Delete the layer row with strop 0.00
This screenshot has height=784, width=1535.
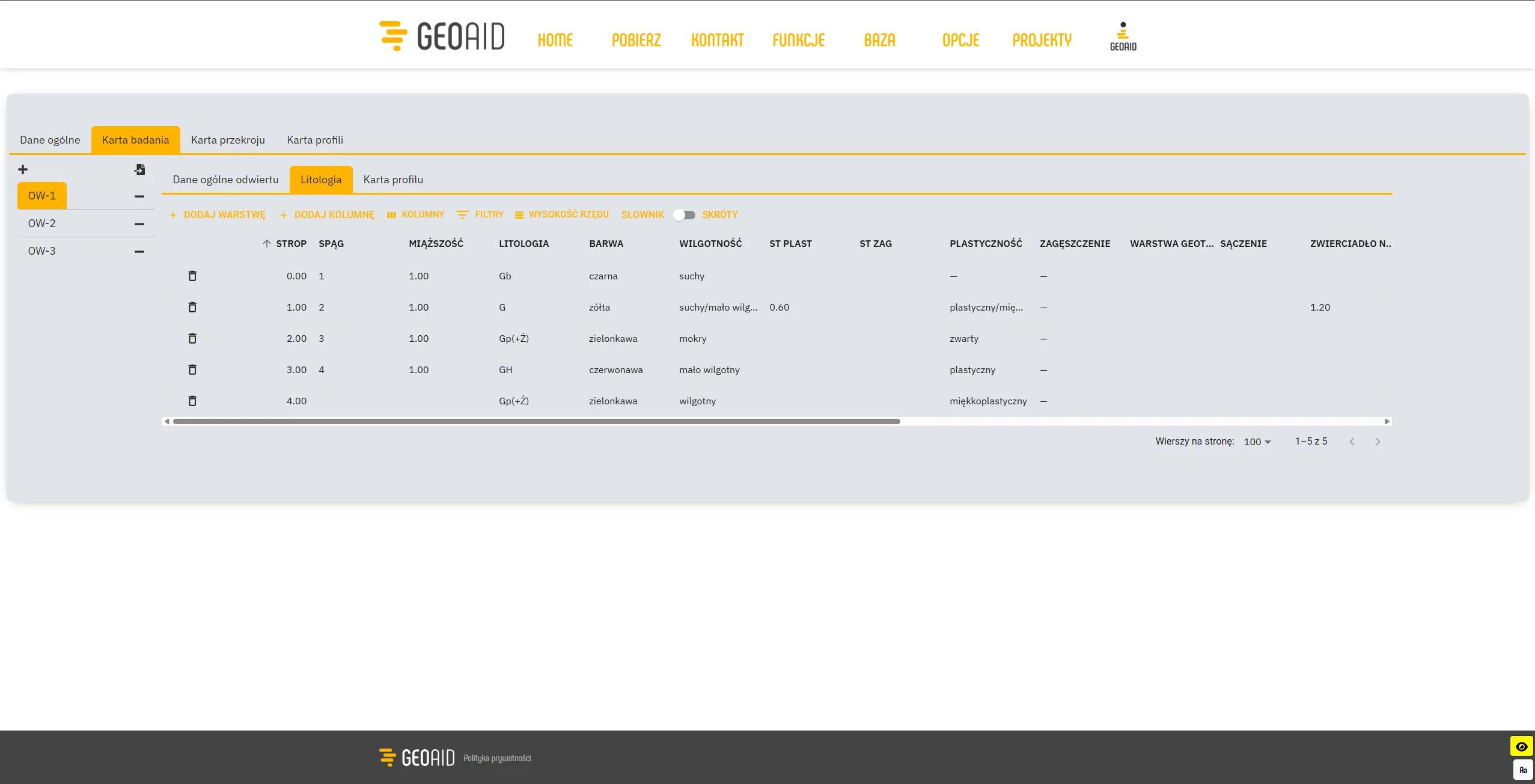pyautogui.click(x=192, y=276)
